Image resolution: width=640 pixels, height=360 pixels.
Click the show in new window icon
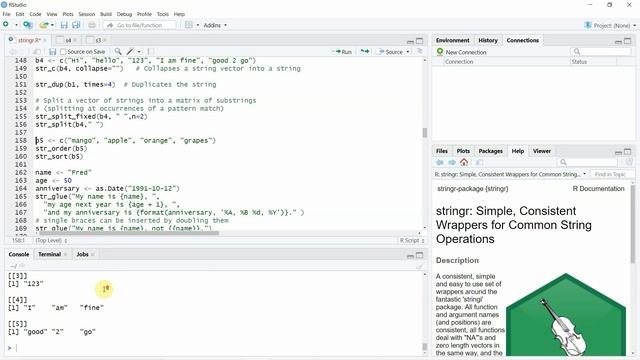(37, 52)
